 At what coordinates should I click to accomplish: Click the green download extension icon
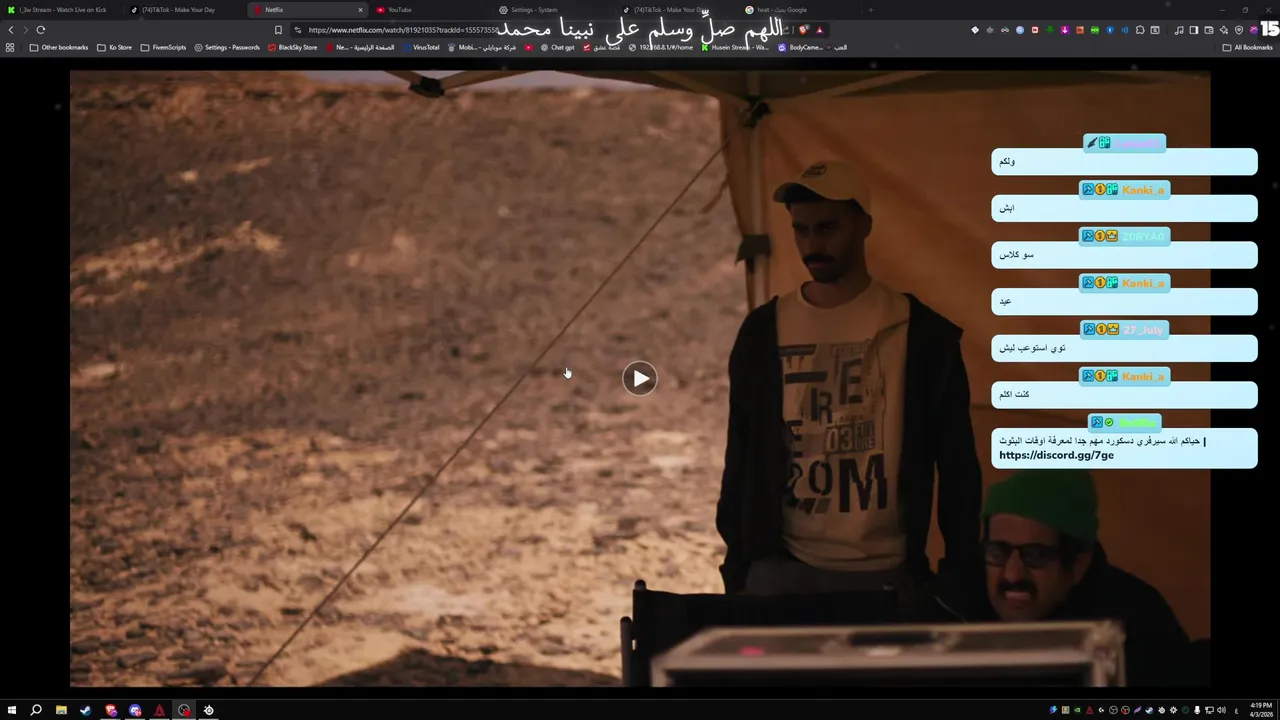pyautogui.click(x=1050, y=30)
